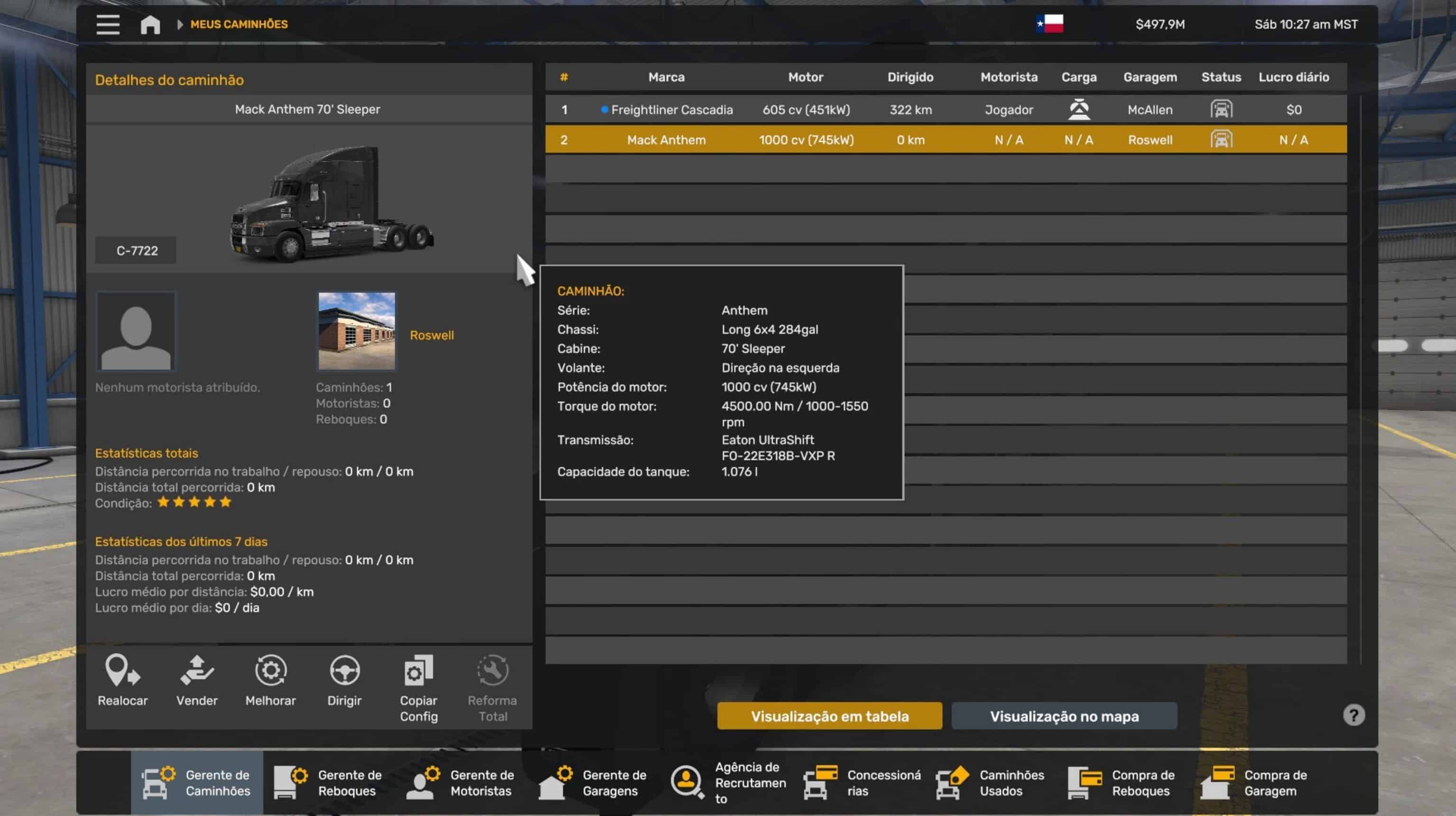The height and width of the screenshot is (816, 1456).
Task: Open Gerente de Reboques tab
Action: 329,783
